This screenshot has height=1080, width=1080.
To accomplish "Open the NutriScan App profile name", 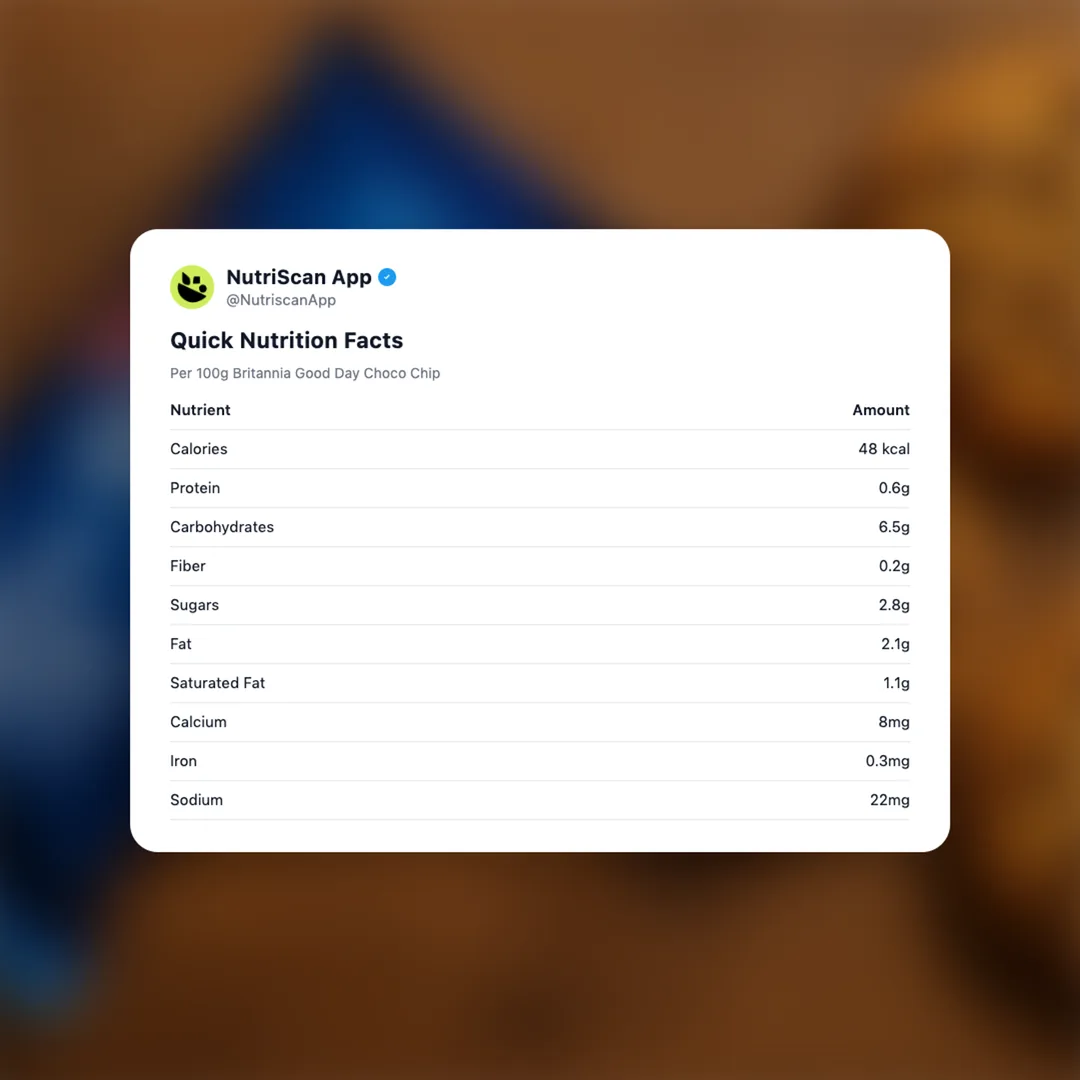I will 299,277.
